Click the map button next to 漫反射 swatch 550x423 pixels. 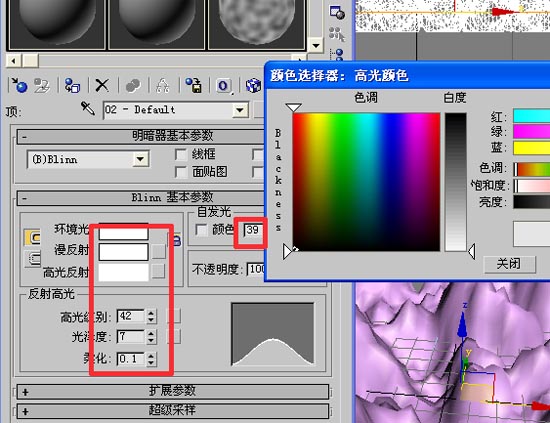(159, 251)
